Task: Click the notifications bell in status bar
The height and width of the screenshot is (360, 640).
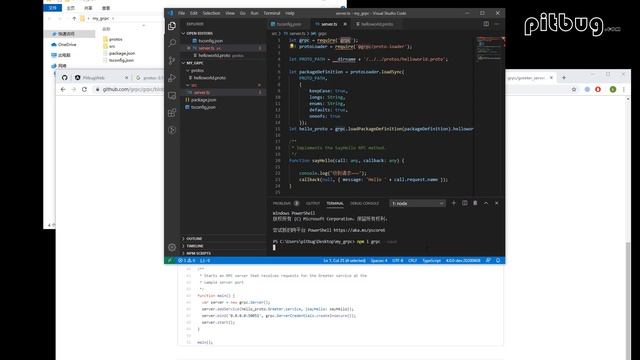Action: [498, 260]
